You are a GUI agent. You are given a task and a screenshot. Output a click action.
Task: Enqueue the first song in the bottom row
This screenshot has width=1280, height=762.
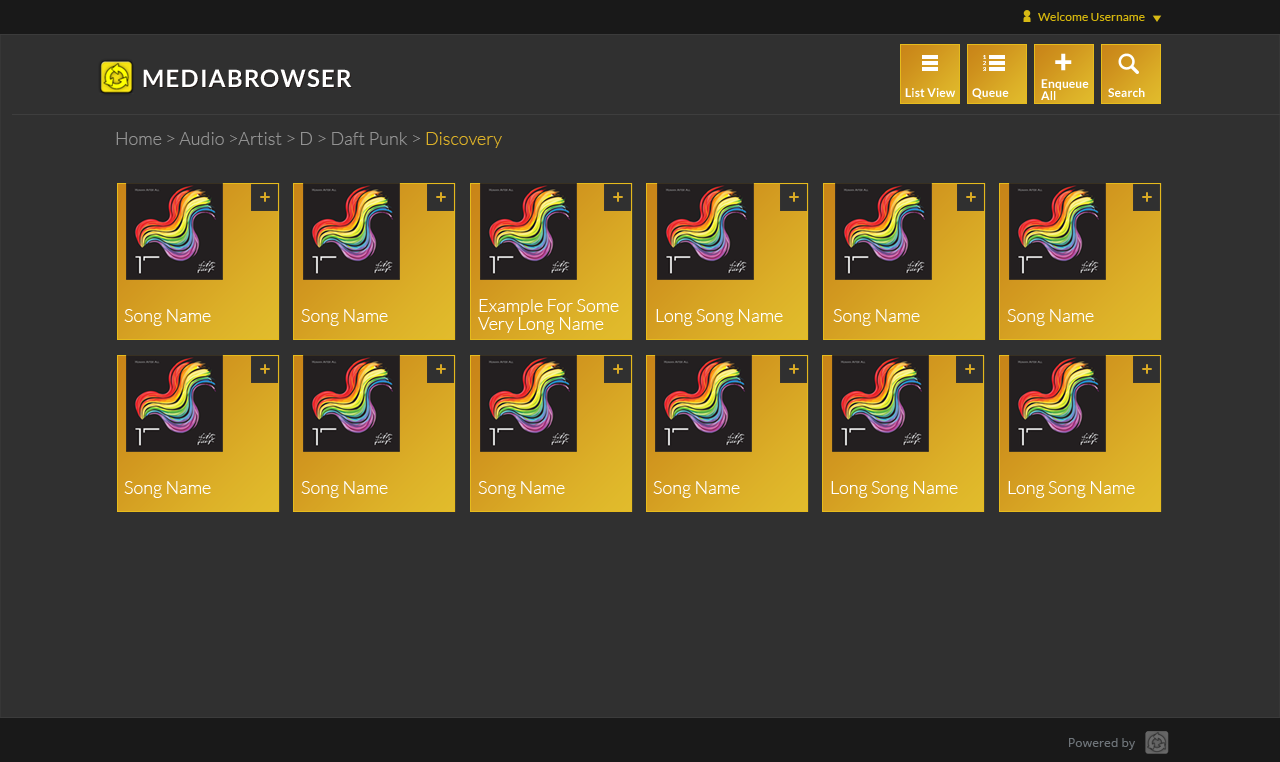[x=265, y=369]
